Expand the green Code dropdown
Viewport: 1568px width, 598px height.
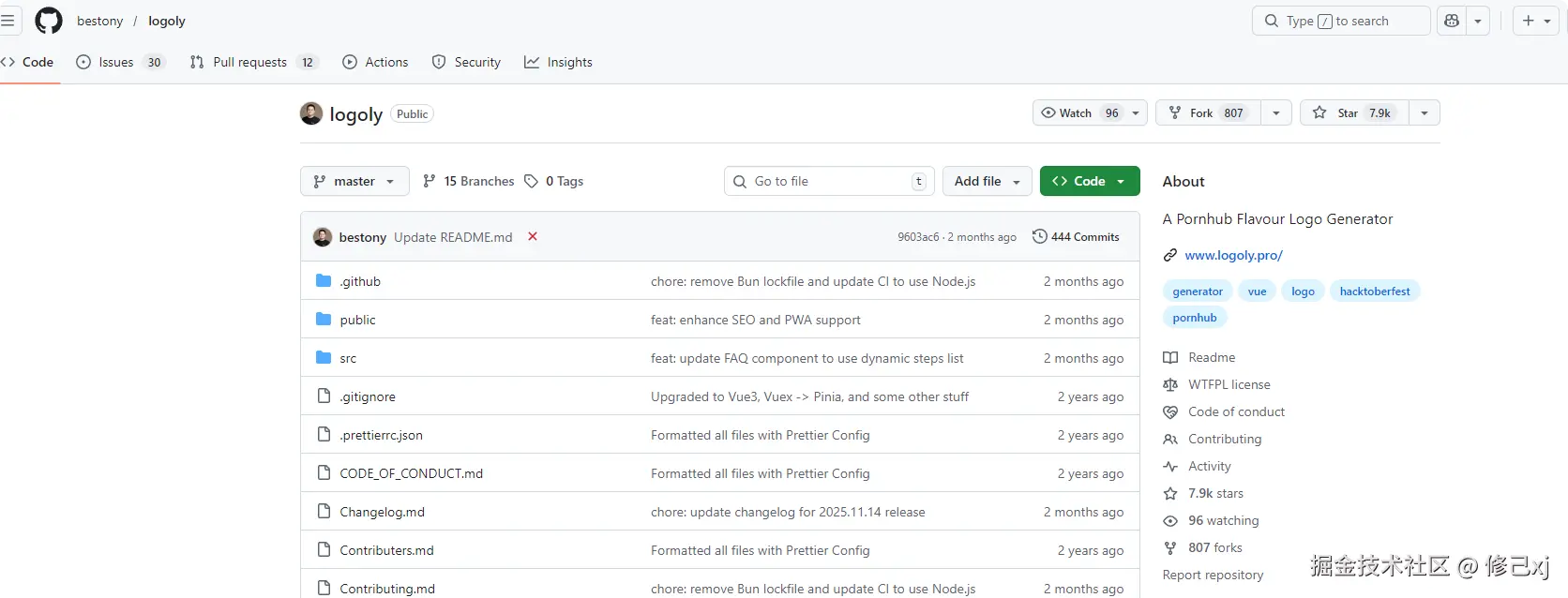(x=1090, y=181)
